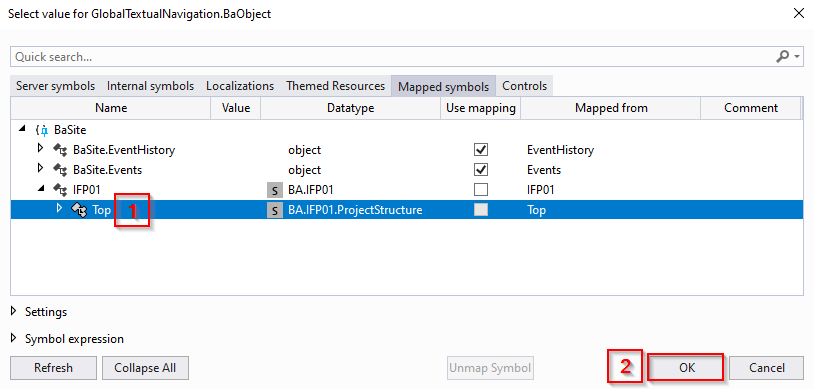
Task: Click the Top mapped from cell
Action: (536, 210)
